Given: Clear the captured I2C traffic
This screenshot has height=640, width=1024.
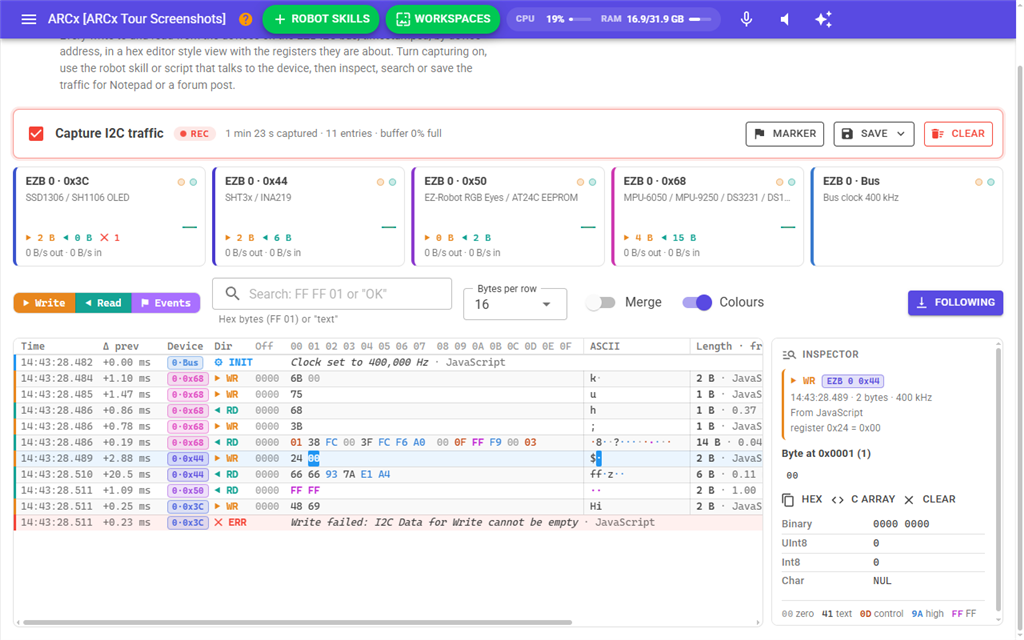Looking at the screenshot, I should tap(958, 134).
